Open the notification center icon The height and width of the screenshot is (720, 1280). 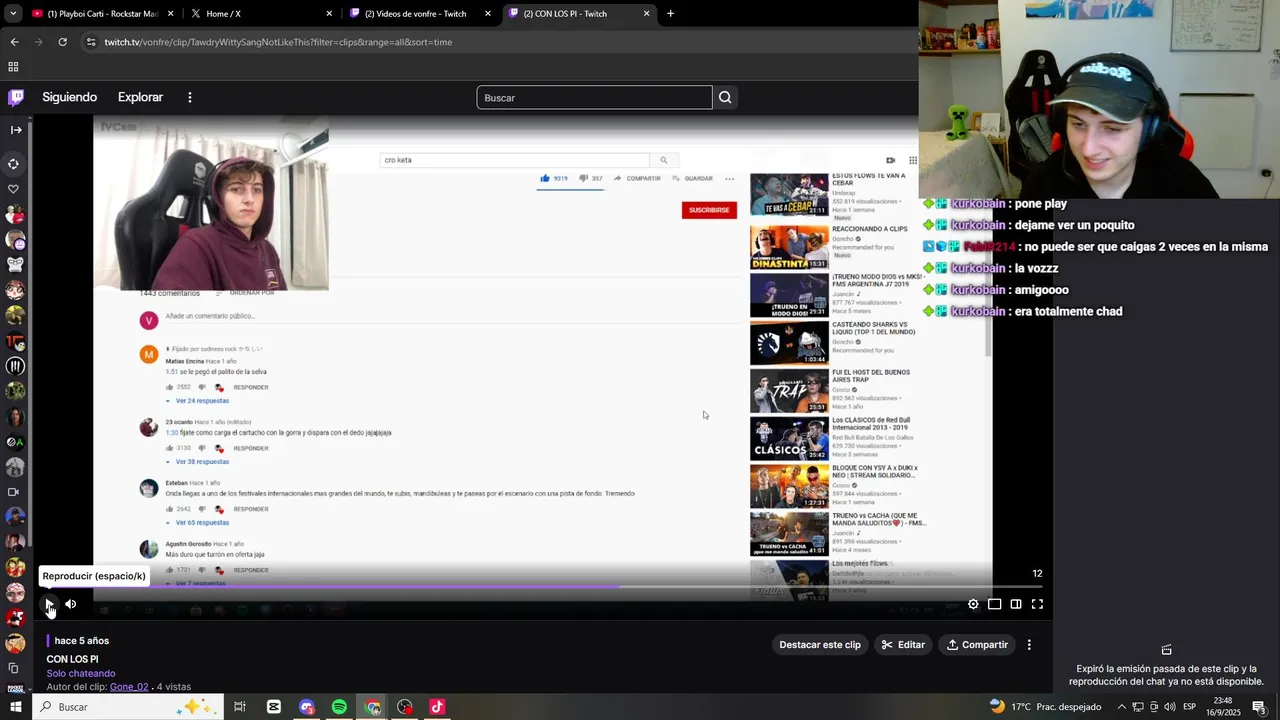click(x=1259, y=707)
